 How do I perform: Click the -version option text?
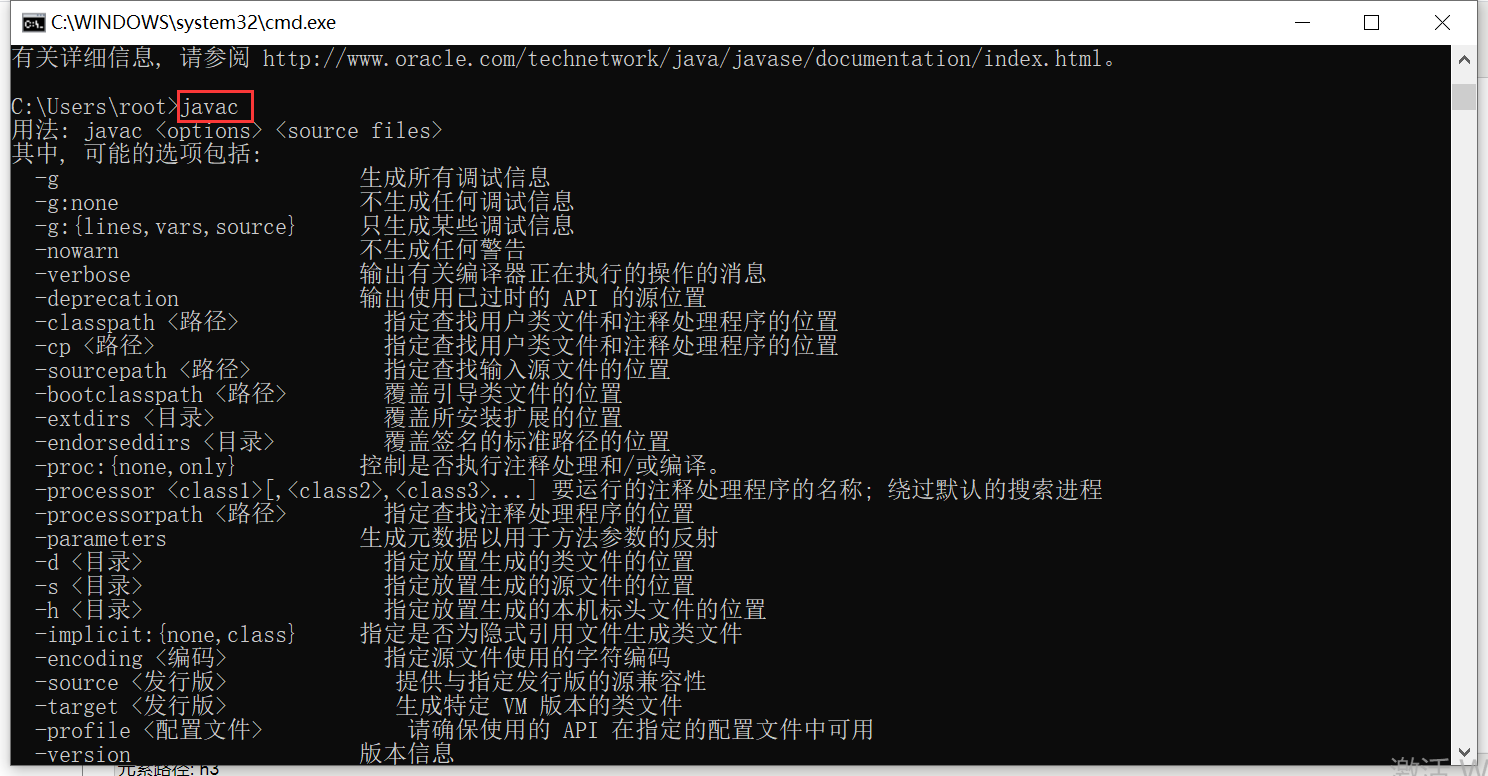[83, 754]
